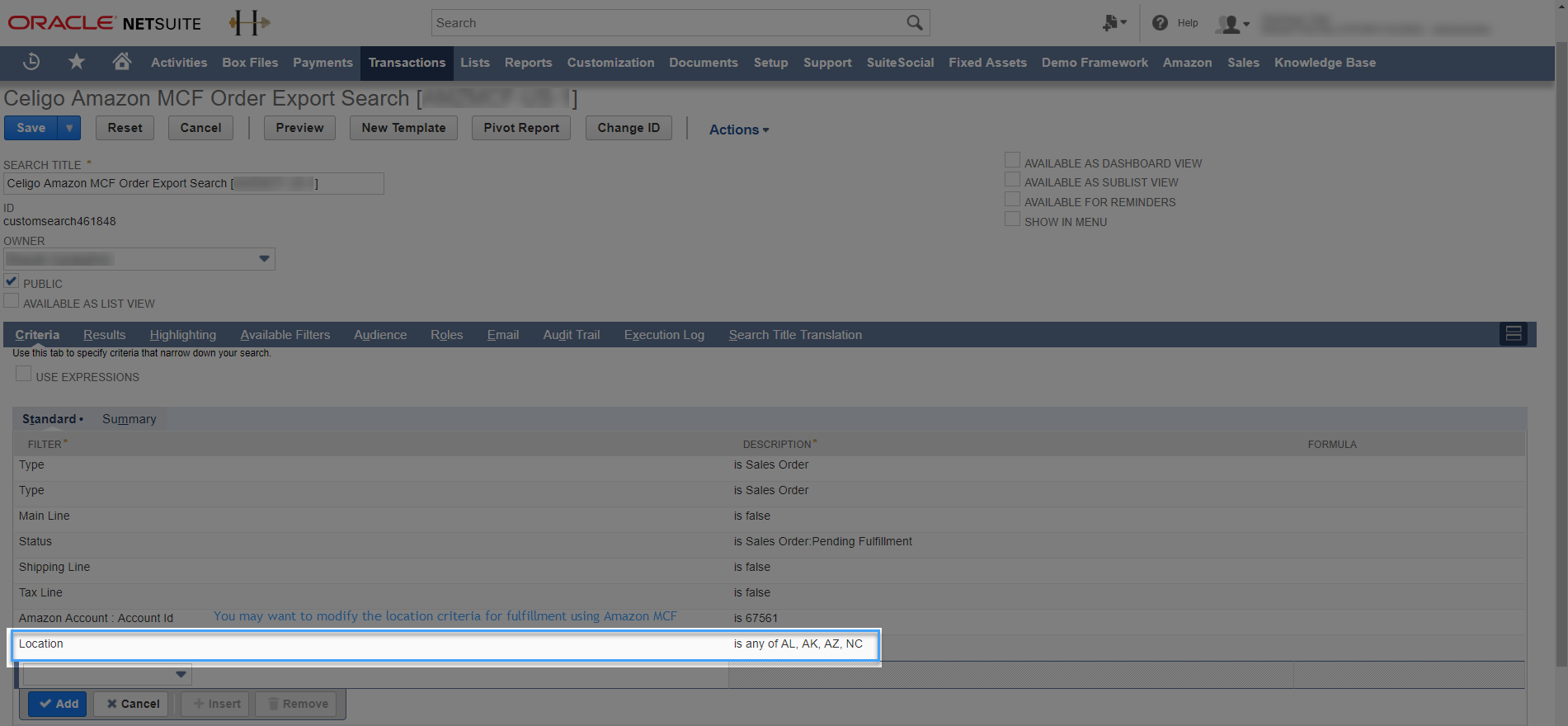Viewport: 1568px width, 726px height.
Task: Open the Amazon menu
Action: 1187,63
